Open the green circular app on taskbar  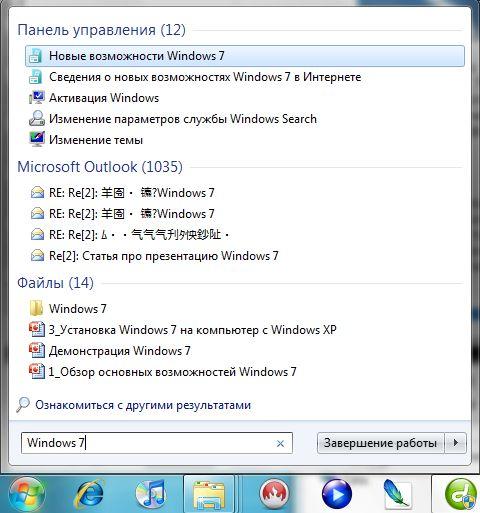point(461,495)
